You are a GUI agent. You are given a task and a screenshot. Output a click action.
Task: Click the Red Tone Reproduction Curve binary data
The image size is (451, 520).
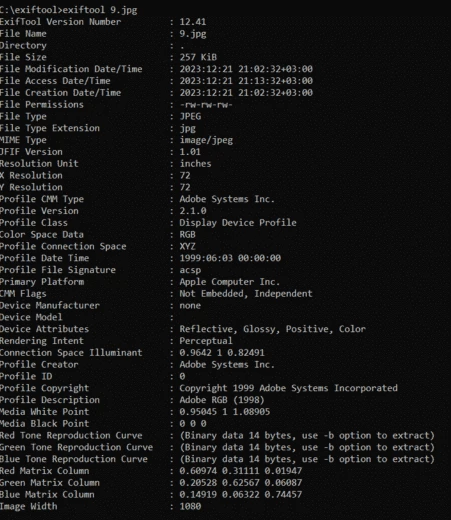tap(307, 436)
